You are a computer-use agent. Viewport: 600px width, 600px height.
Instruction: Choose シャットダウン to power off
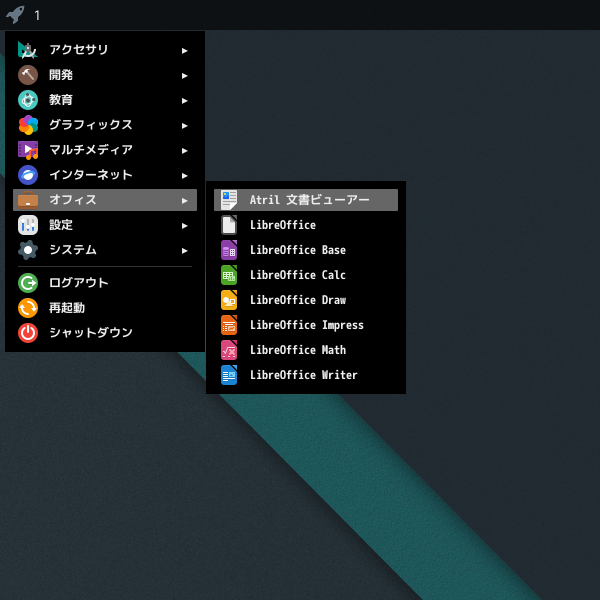pyautogui.click(x=105, y=333)
